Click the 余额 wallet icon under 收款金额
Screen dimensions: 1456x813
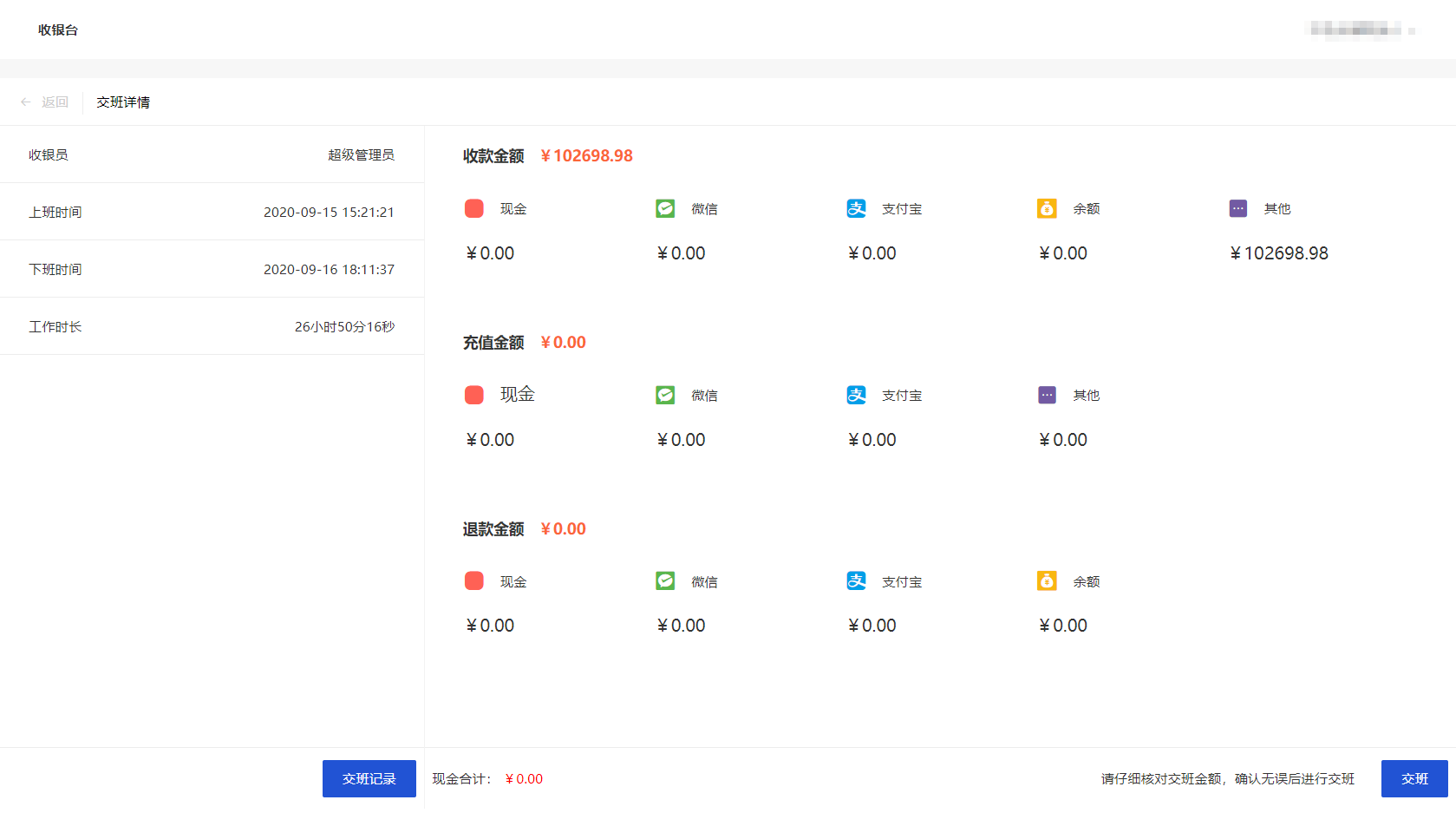coord(1047,208)
